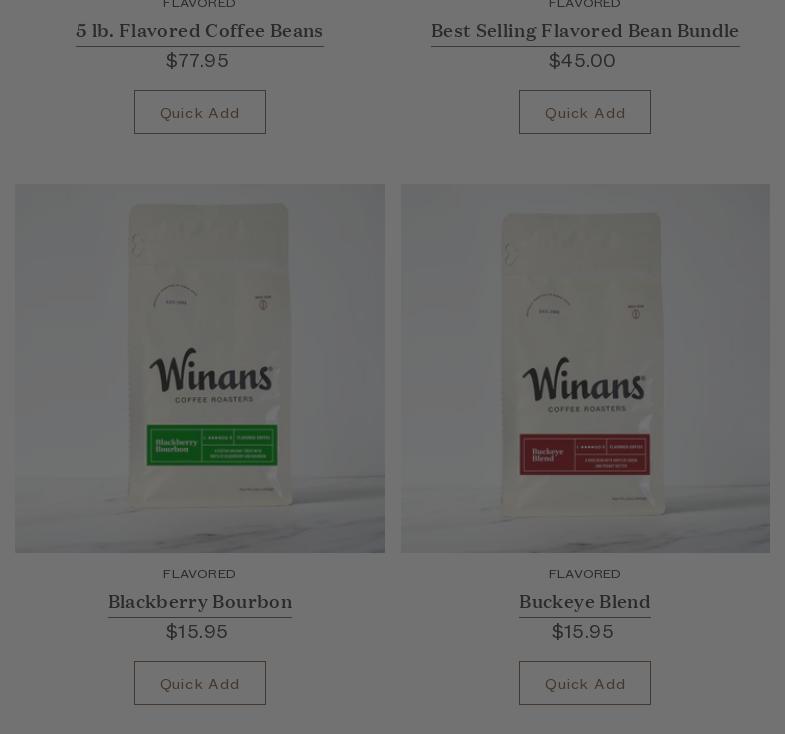This screenshot has width=785, height=734.
Task: Click the $77.95 price text
Action: (197, 61)
